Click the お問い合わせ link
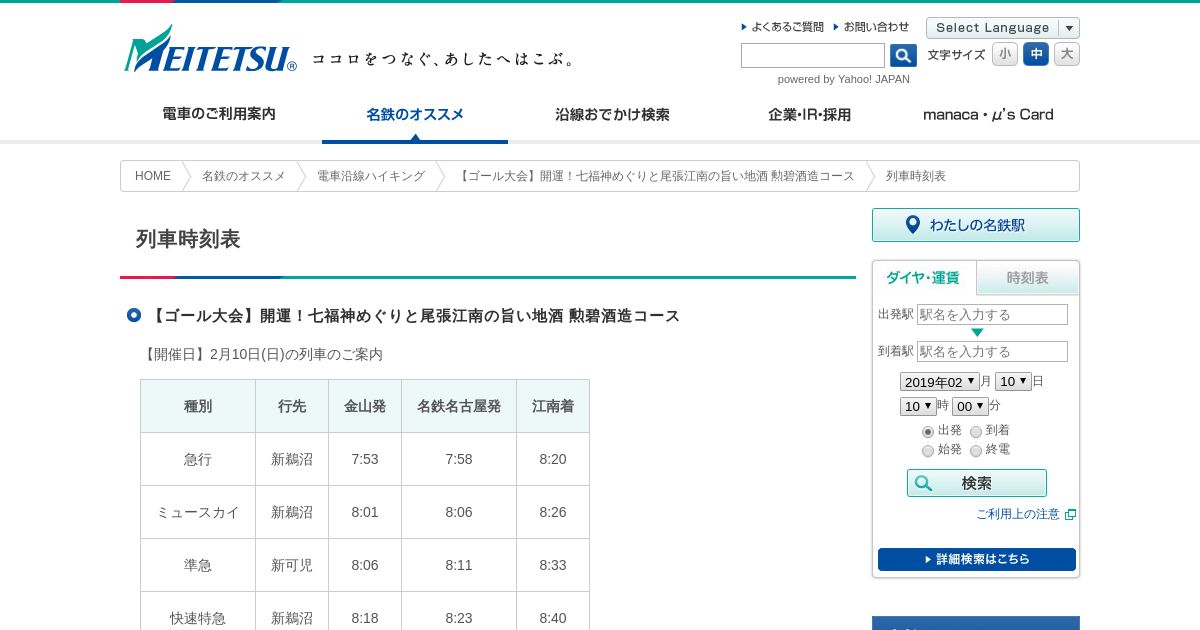The image size is (1200, 630). click(x=872, y=27)
